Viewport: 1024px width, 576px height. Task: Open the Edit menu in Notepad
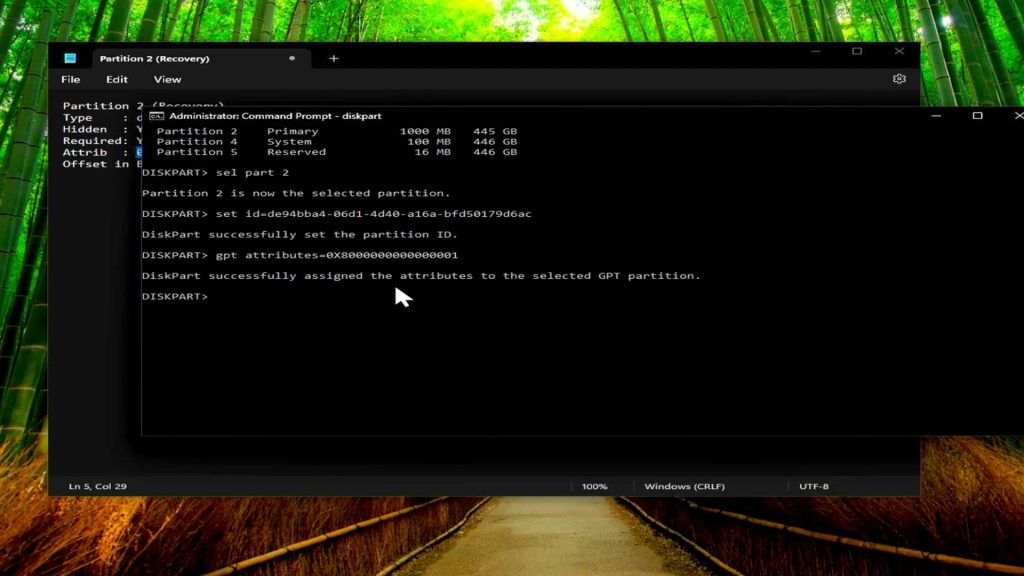117,79
